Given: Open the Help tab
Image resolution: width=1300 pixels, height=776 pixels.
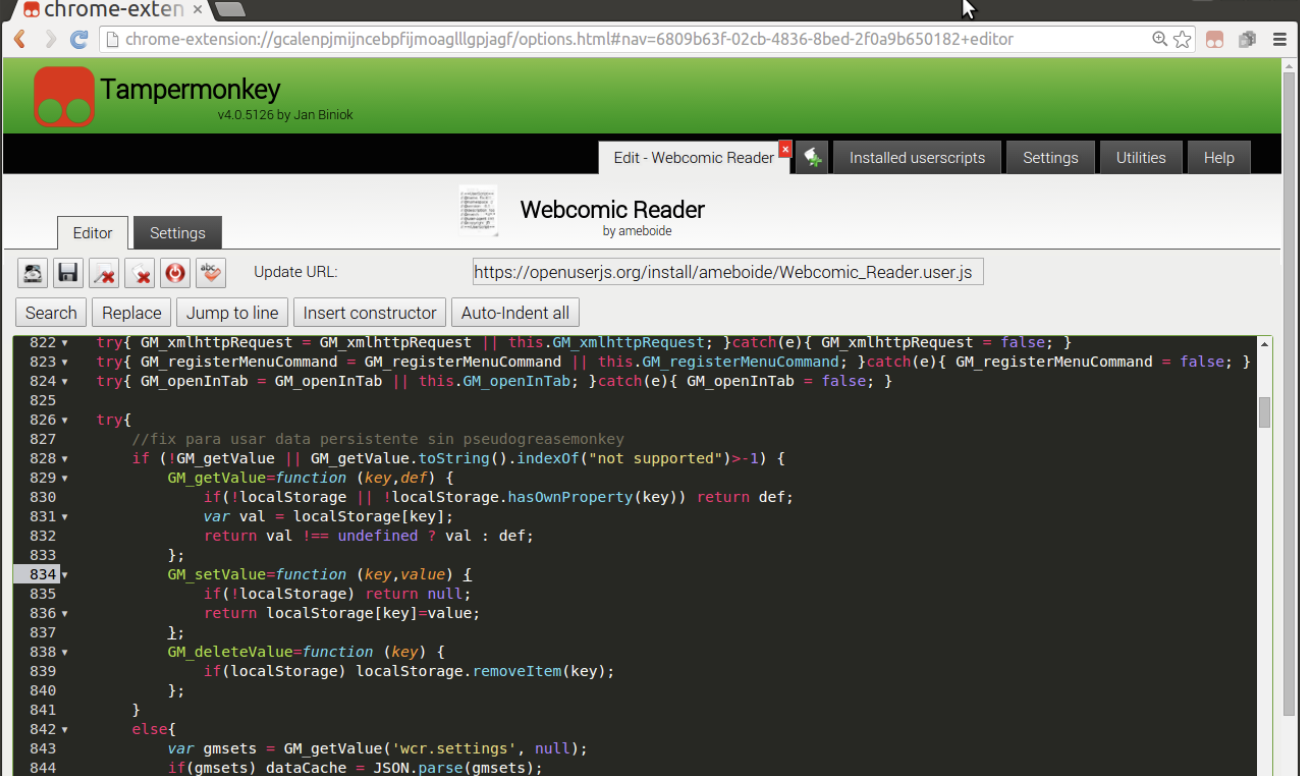Looking at the screenshot, I should coord(1219,157).
